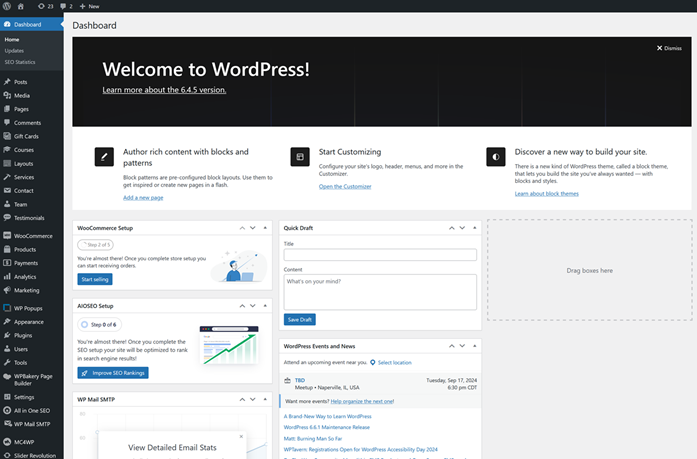Collapse the WordPress Events and News panel
This screenshot has height=459, width=697.
point(474,346)
